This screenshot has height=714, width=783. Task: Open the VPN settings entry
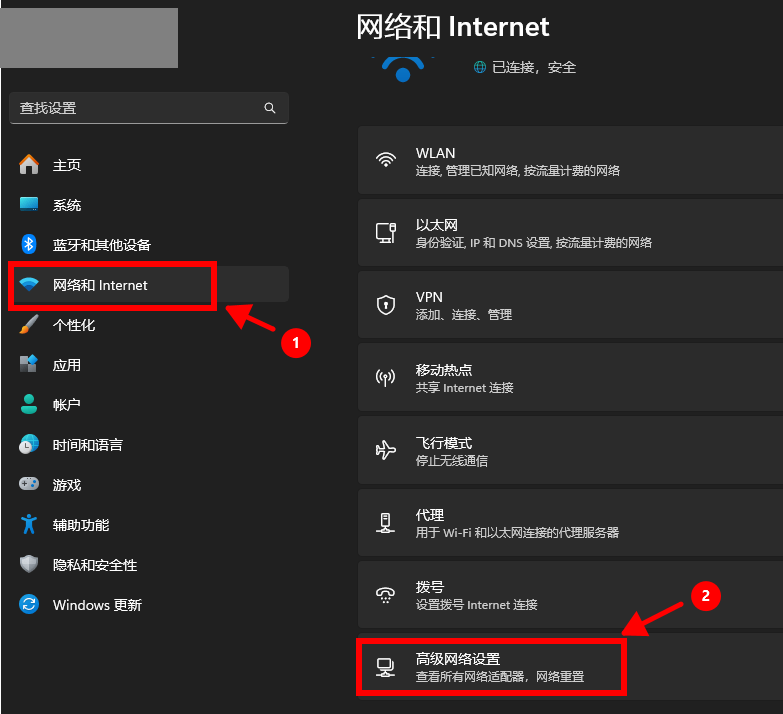(x=570, y=305)
